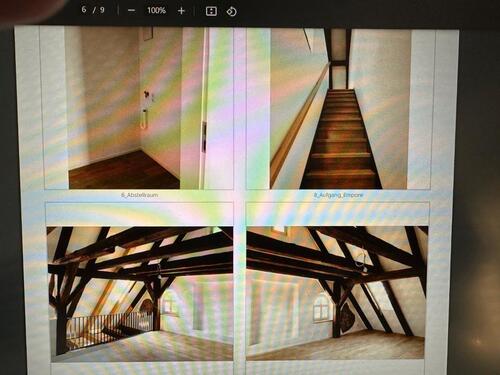Viewport: 500px width, 375px height.
Task: Click the rotate page icon
Action: 231,12
